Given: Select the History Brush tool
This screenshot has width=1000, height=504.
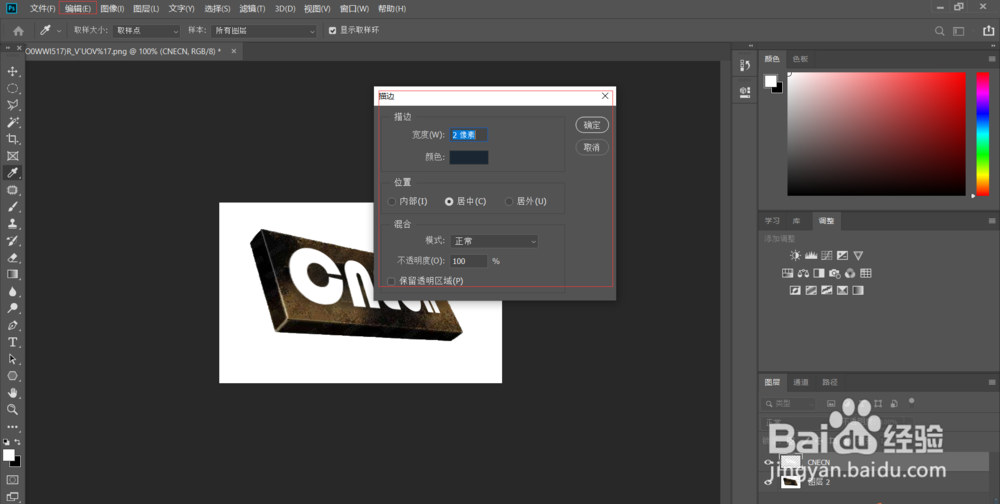Looking at the screenshot, I should pos(12,241).
